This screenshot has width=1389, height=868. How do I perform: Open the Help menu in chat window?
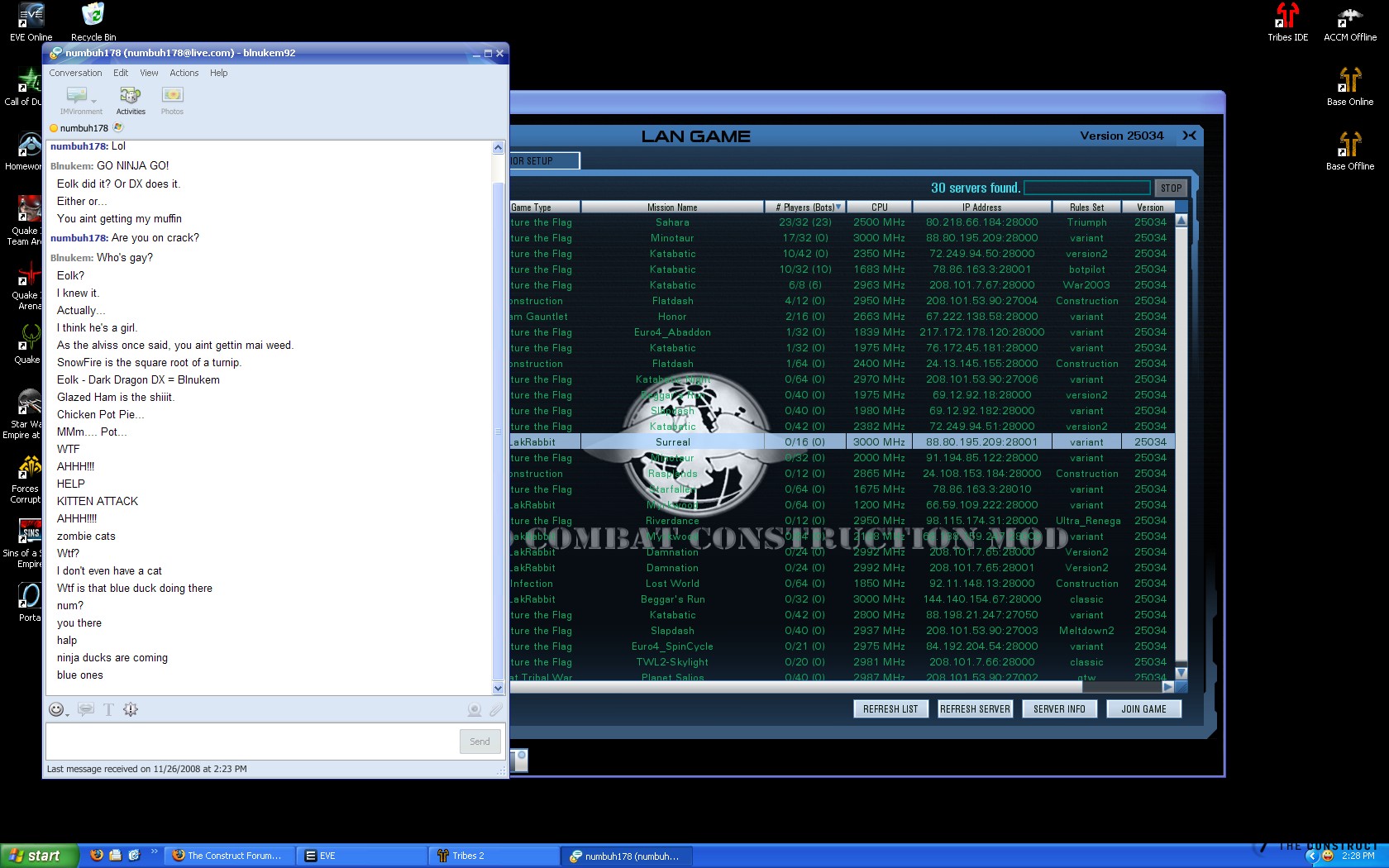coord(218,73)
